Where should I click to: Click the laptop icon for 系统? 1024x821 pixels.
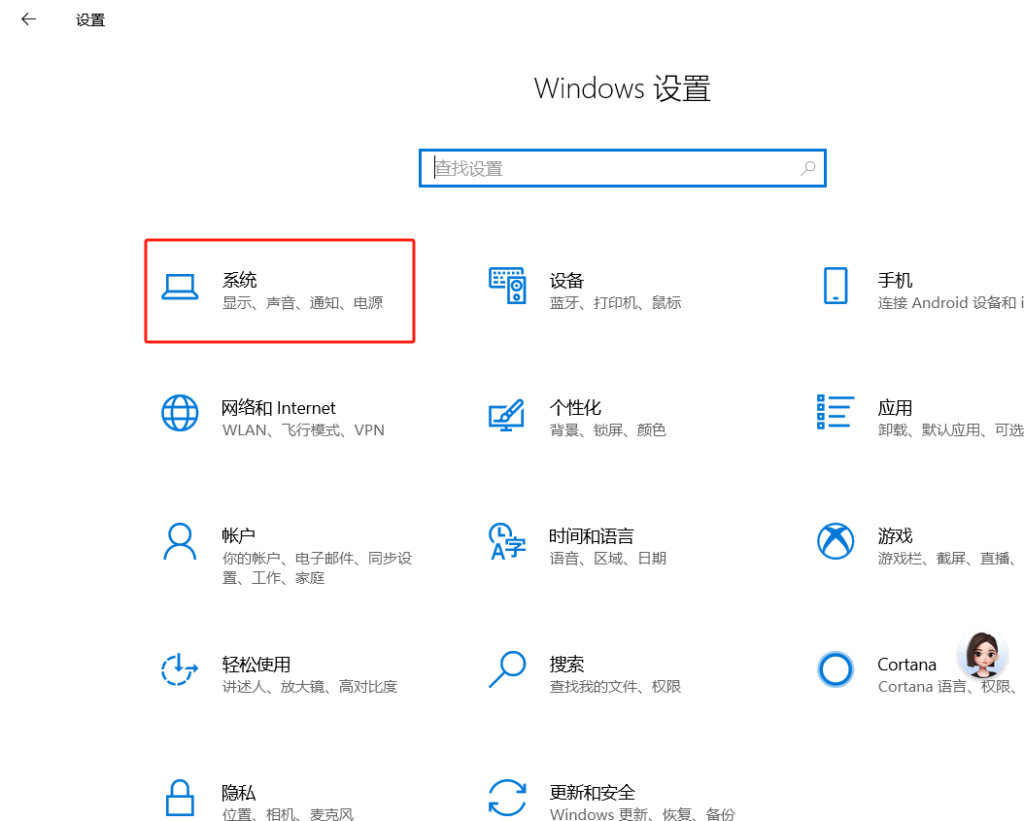(180, 287)
